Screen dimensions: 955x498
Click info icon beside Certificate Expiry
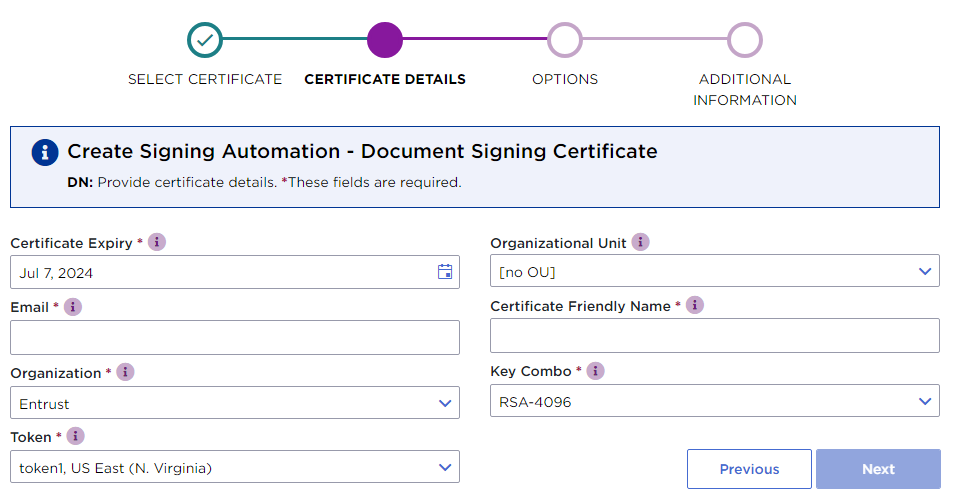coord(157,242)
